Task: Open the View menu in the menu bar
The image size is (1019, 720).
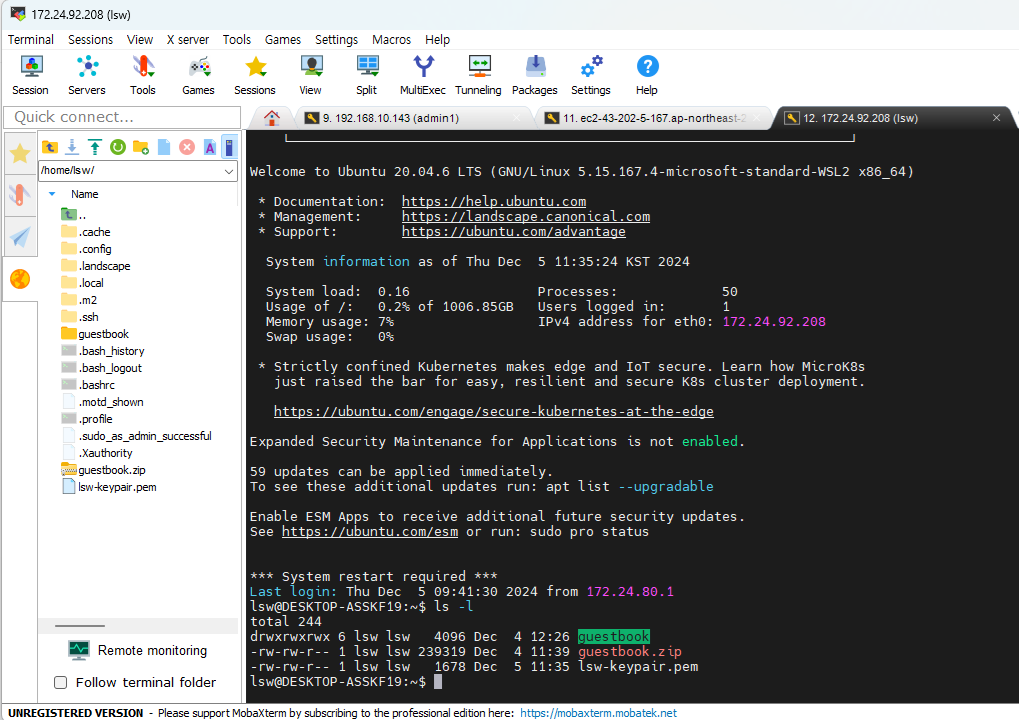Action: [140, 40]
